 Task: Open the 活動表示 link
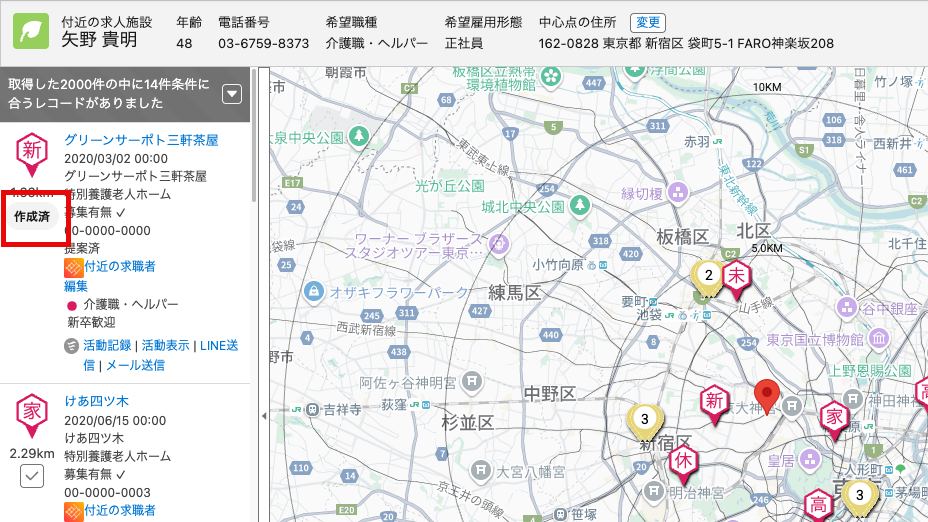[165, 346]
